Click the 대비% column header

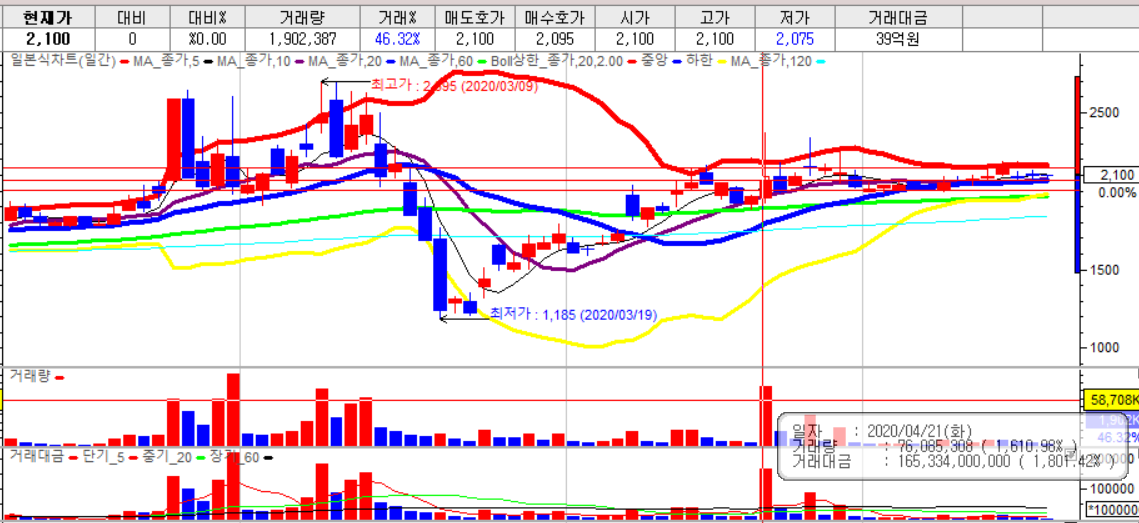click(206, 17)
